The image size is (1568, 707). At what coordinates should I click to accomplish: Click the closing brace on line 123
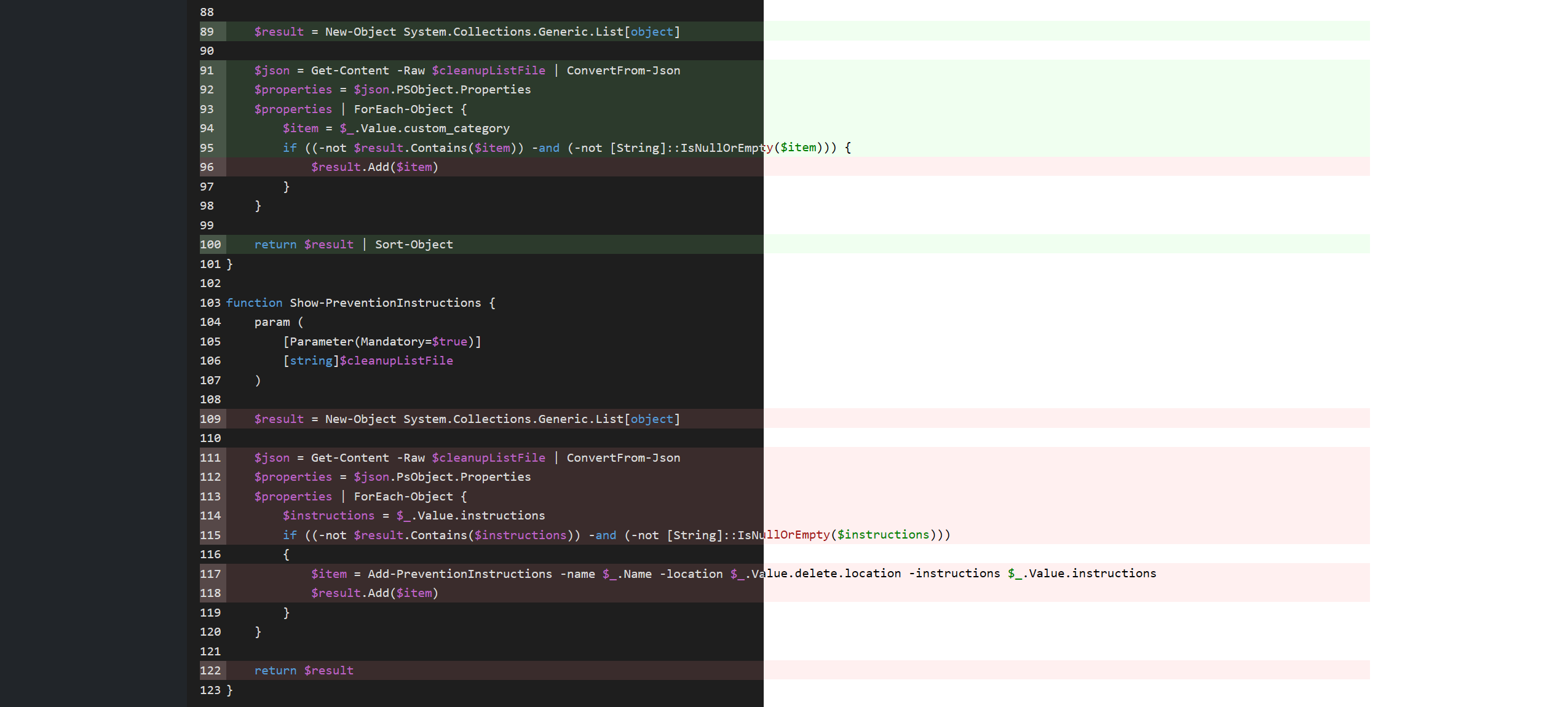(230, 690)
